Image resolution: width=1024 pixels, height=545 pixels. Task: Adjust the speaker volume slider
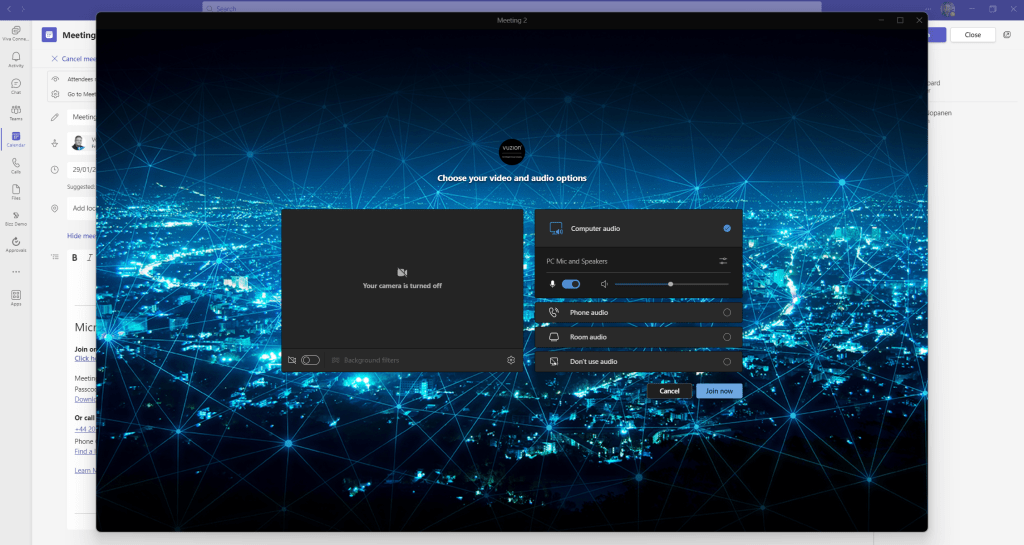pos(670,284)
